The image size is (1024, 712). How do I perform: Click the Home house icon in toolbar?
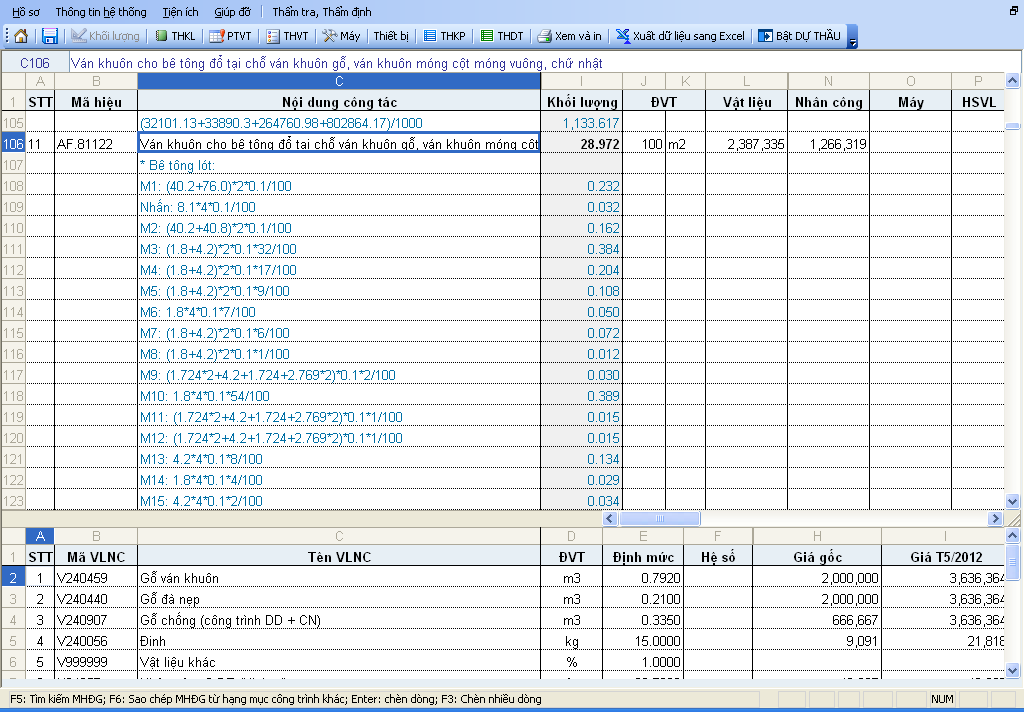click(x=21, y=36)
